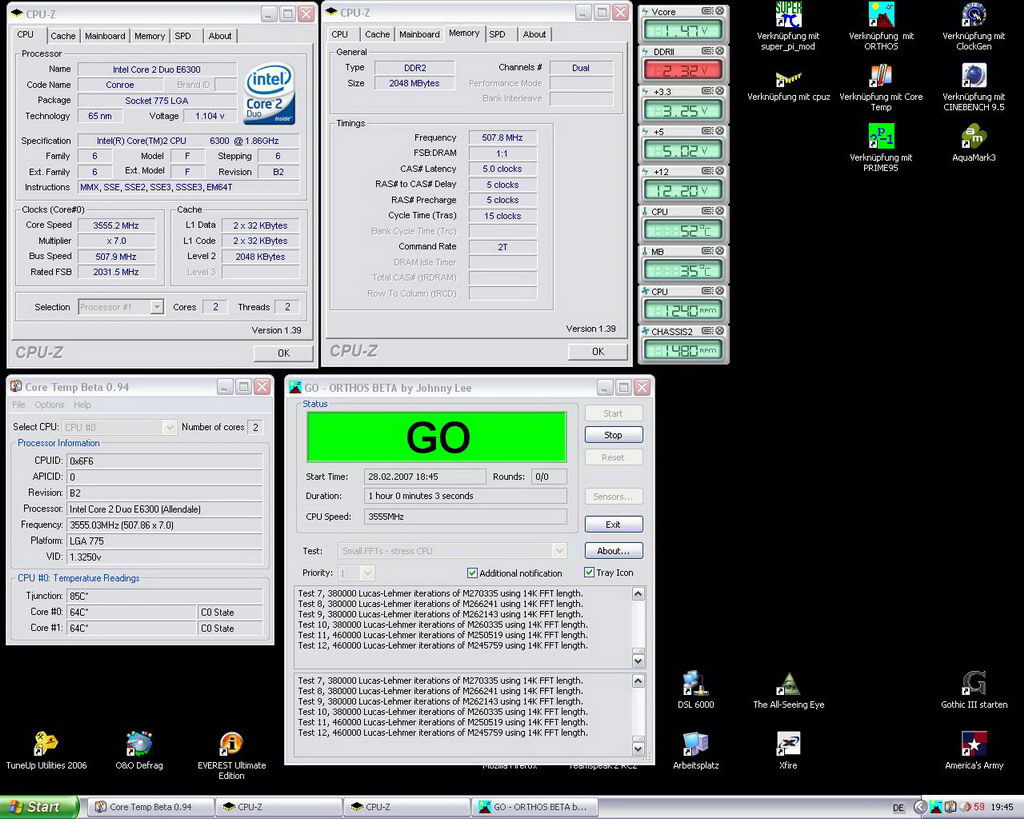1024x819 pixels.
Task: Click the ORTHOS title bar icon
Action: [295, 387]
